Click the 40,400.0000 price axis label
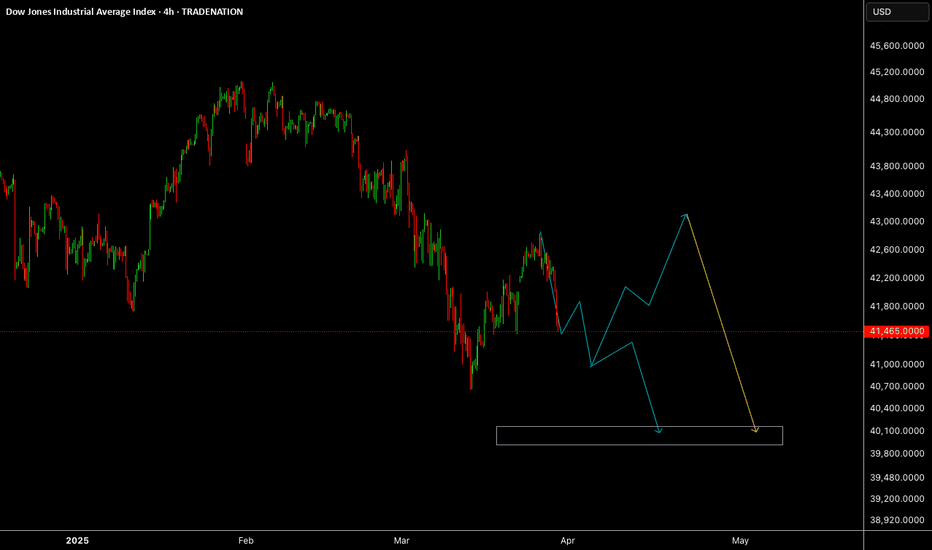Image resolution: width=932 pixels, height=550 pixels. (897, 408)
